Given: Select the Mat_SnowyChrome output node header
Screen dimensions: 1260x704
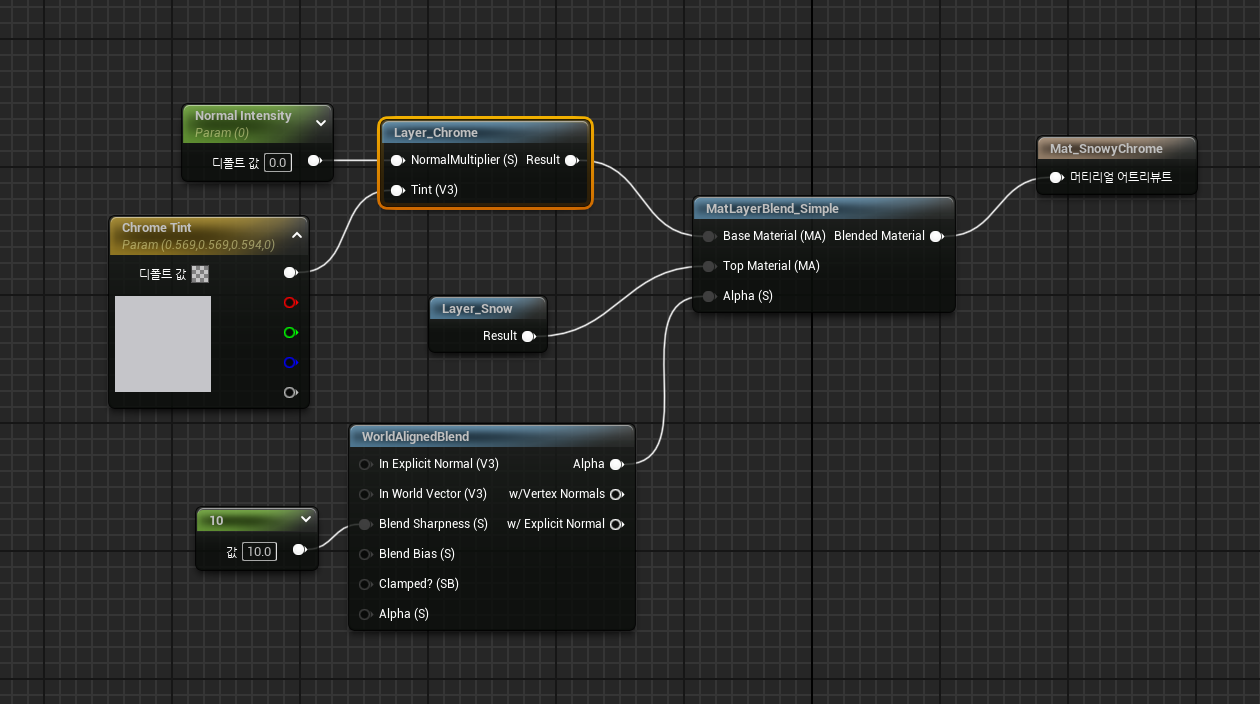Looking at the screenshot, I should tap(1106, 149).
